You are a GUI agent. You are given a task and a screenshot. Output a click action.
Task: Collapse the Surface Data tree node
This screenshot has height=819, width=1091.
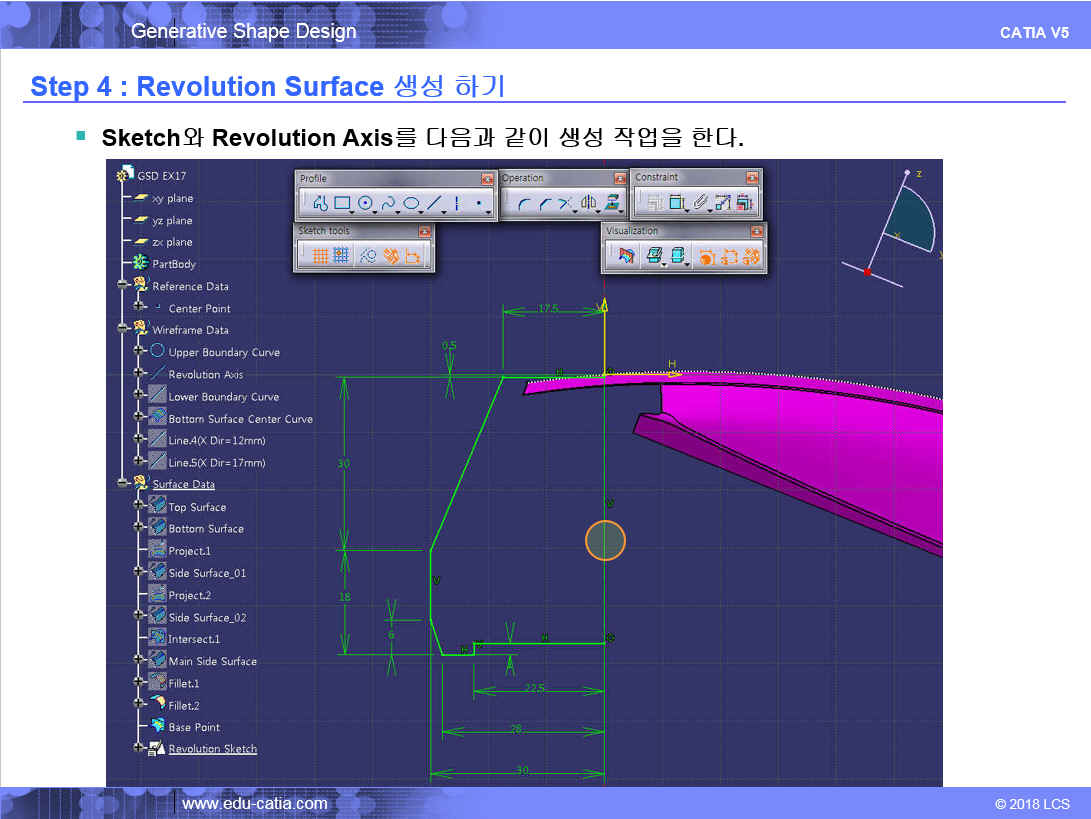click(123, 484)
